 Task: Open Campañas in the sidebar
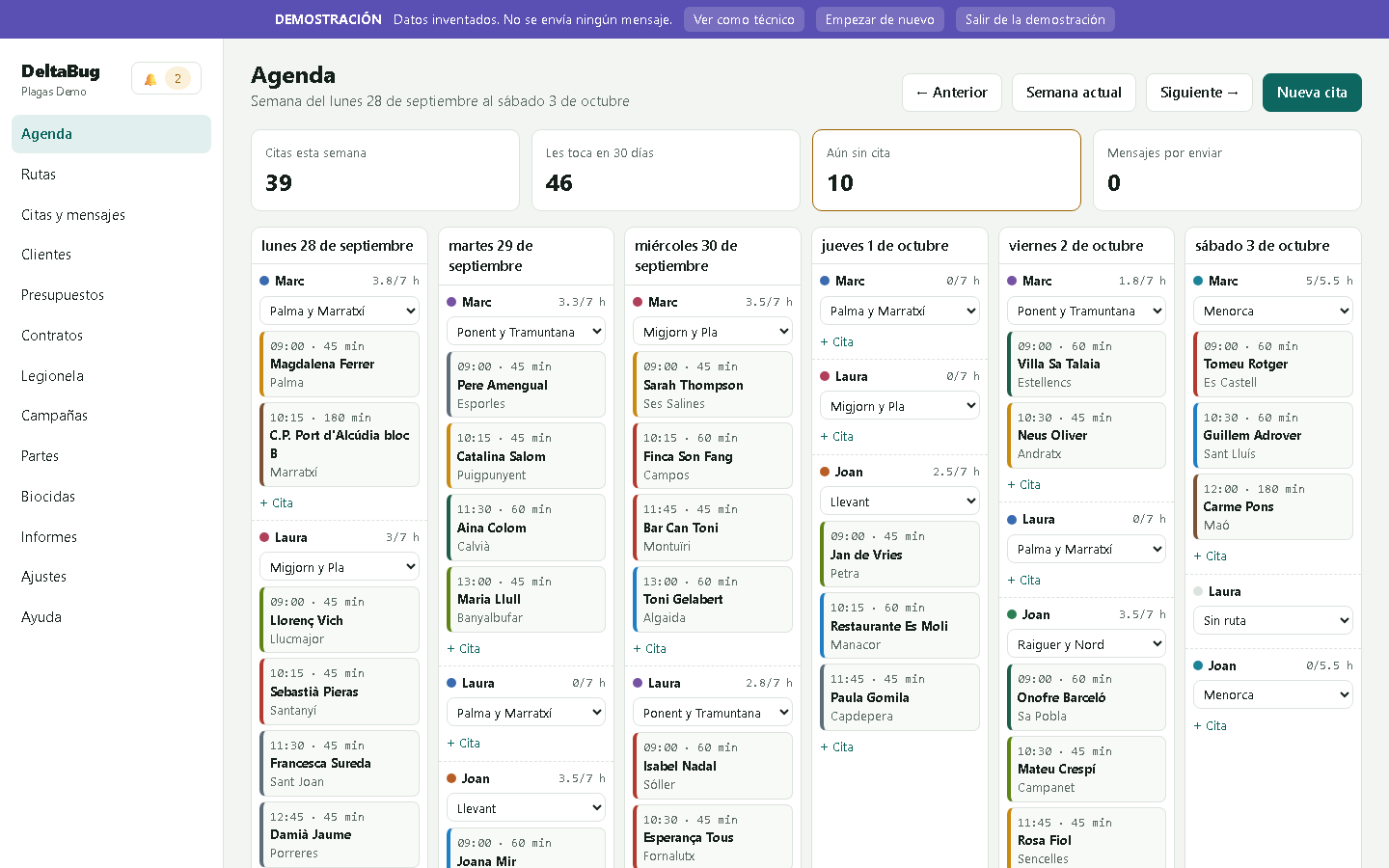111,416
